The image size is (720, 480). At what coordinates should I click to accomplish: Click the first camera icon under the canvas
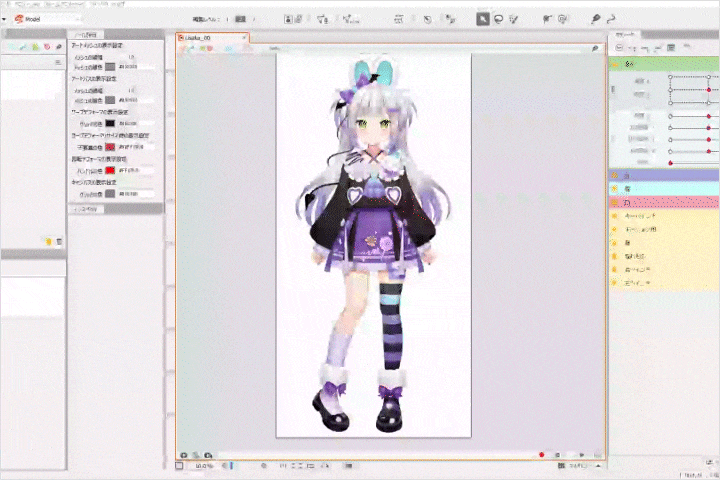(184, 455)
